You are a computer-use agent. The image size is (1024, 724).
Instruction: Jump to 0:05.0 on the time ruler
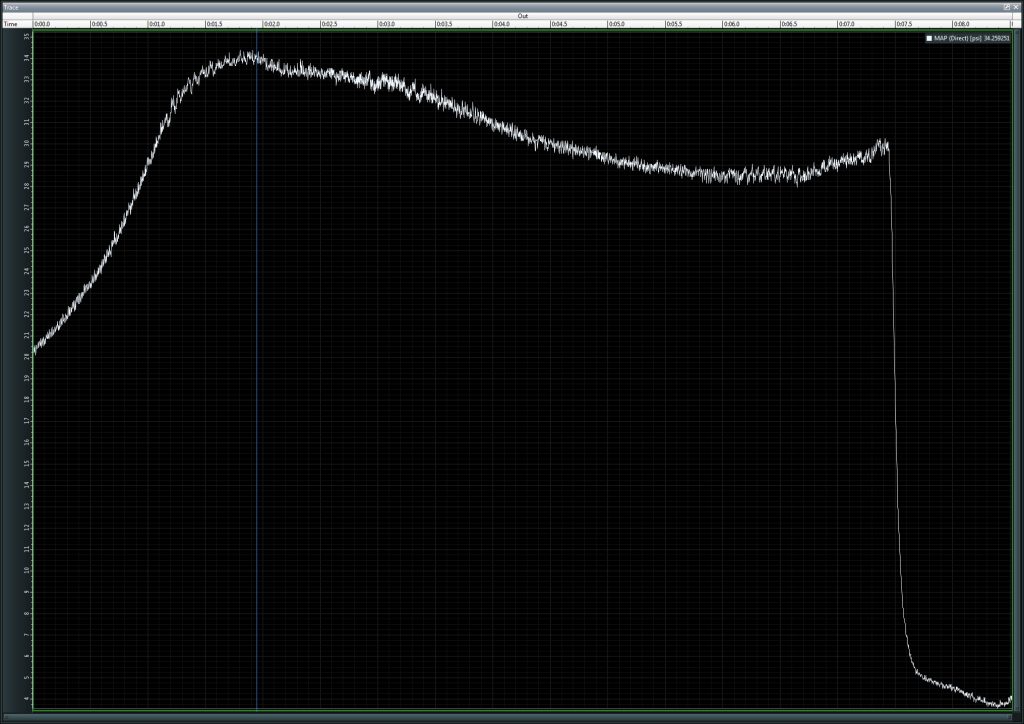pyautogui.click(x=617, y=24)
